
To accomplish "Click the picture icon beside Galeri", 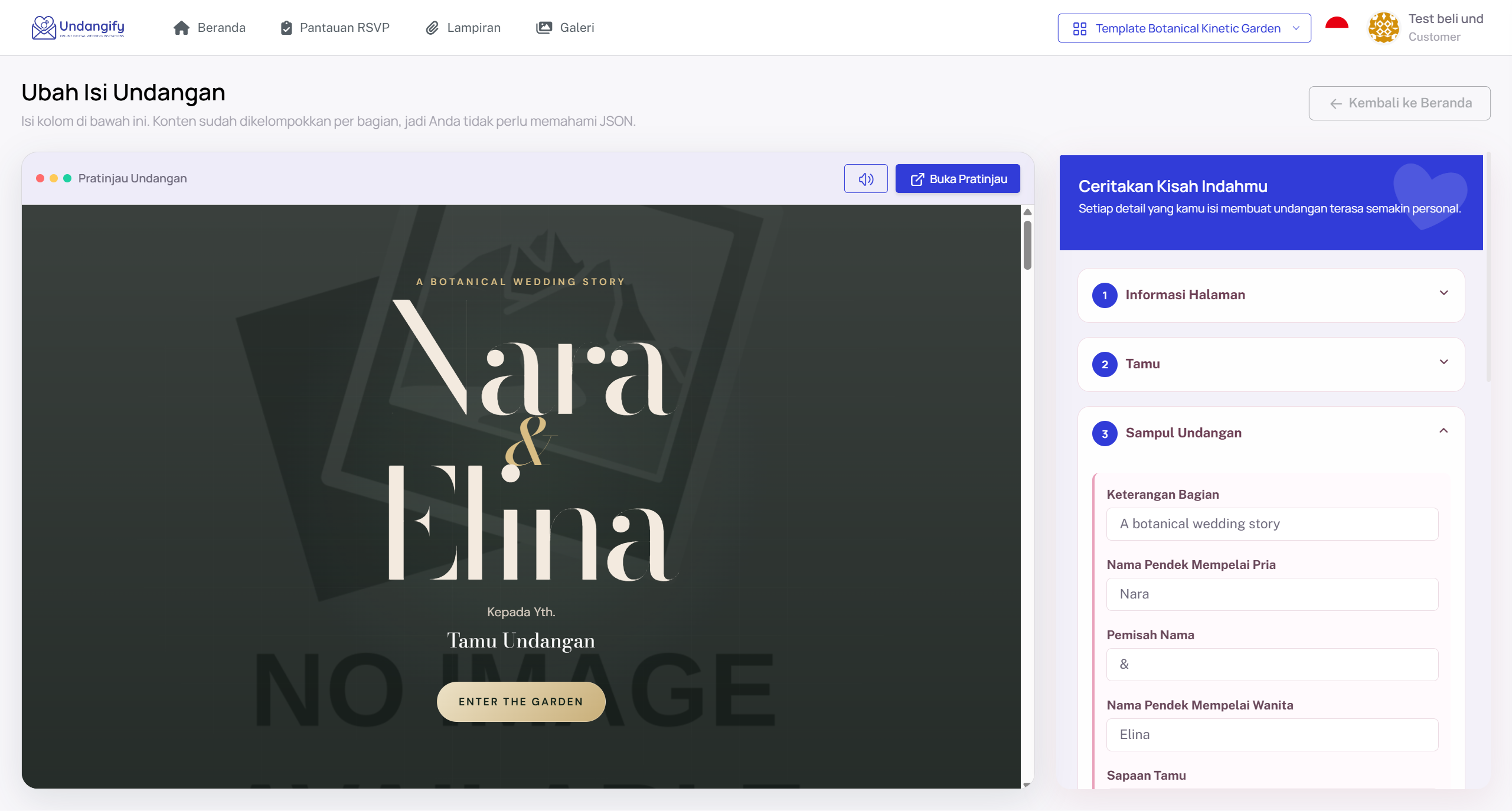I will (x=544, y=28).
